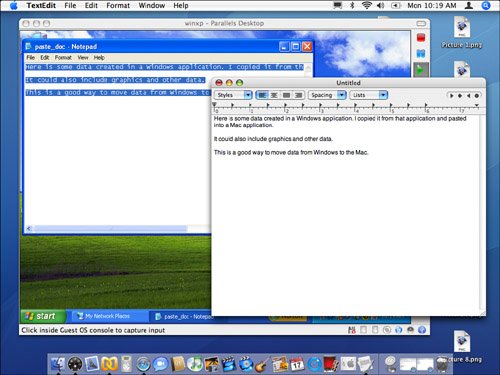Open the fast user switching menu icon
Image resolution: width=500 pixels, height=375 pixels.
click(x=469, y=5)
